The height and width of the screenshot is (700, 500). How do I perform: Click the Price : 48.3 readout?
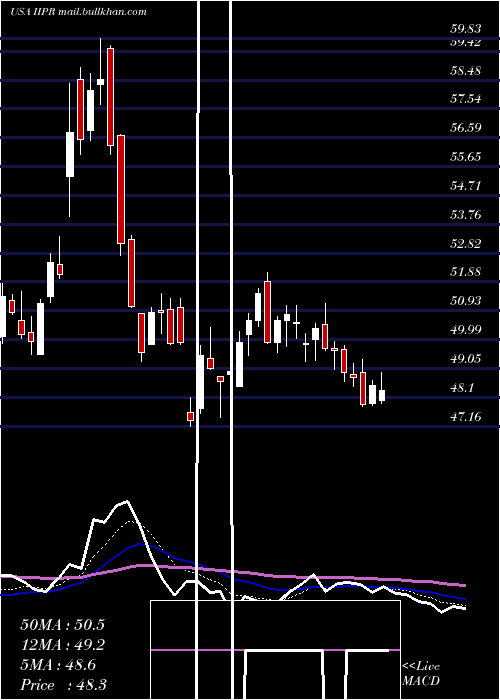click(x=63, y=685)
